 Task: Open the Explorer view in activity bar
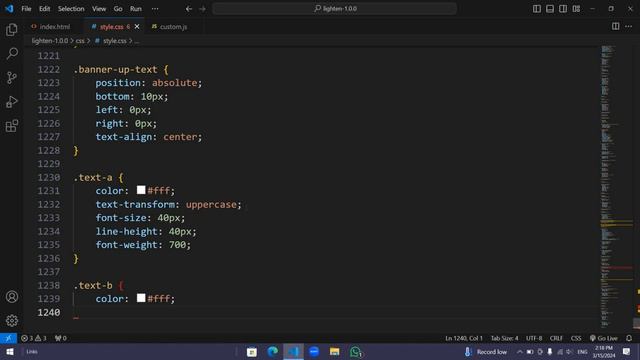pyautogui.click(x=12, y=30)
